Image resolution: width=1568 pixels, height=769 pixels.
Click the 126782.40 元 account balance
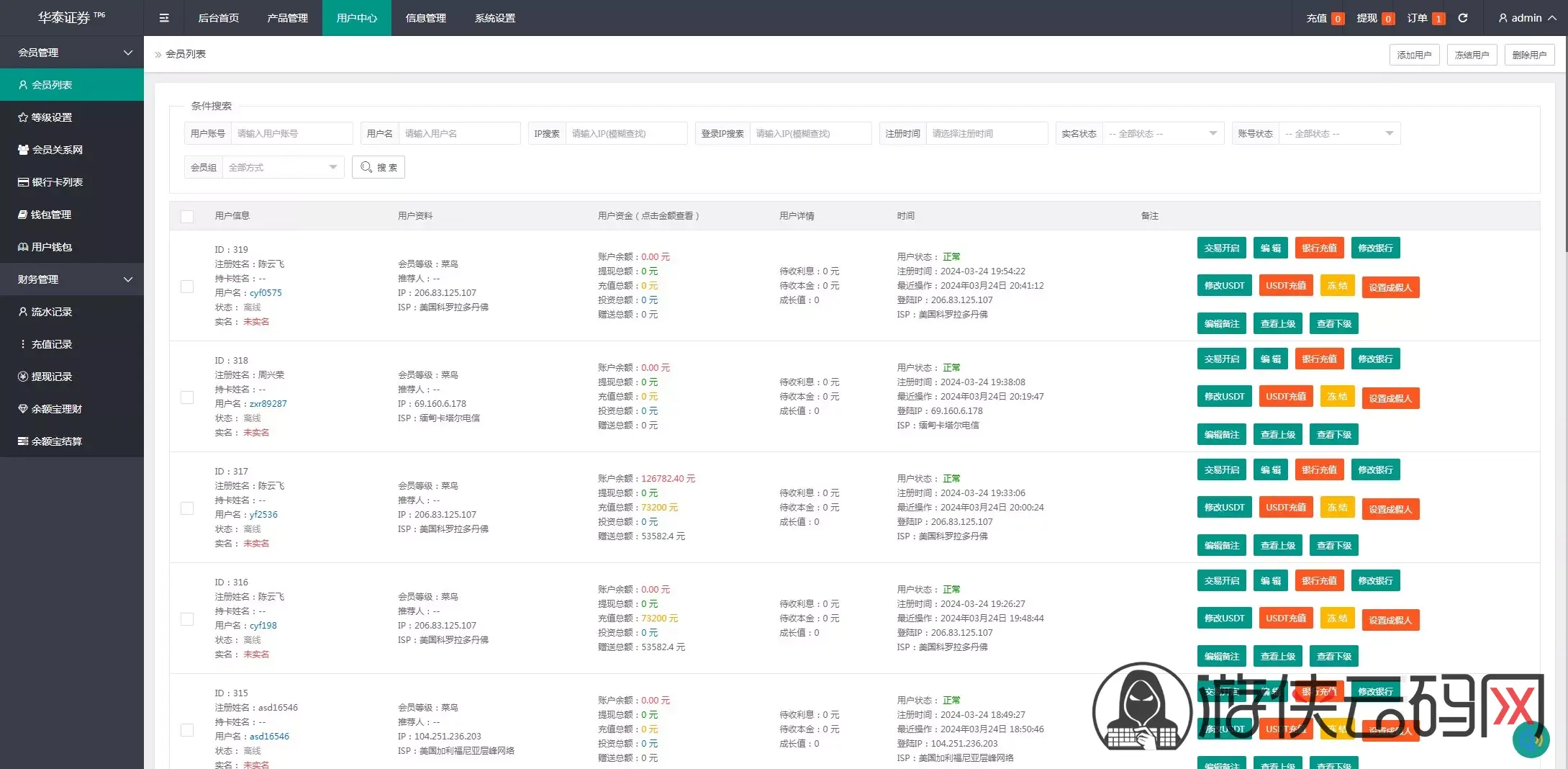tap(668, 479)
